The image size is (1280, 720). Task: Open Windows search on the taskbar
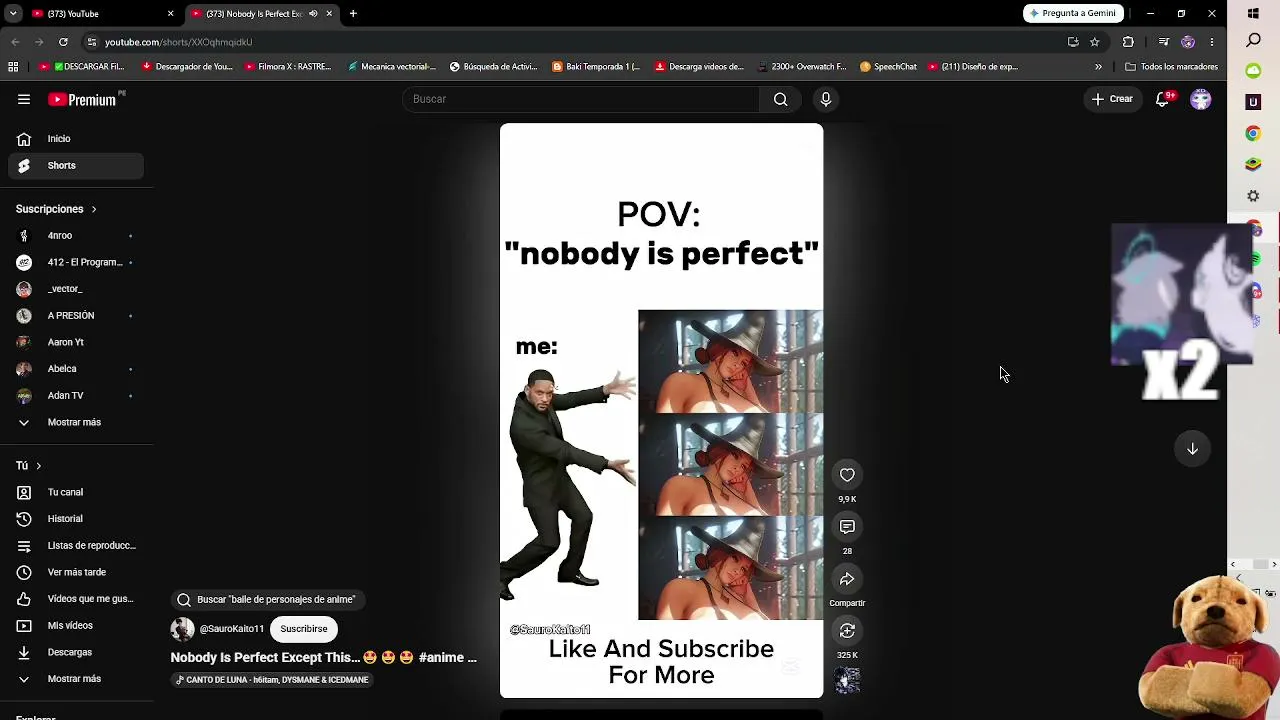[1253, 41]
